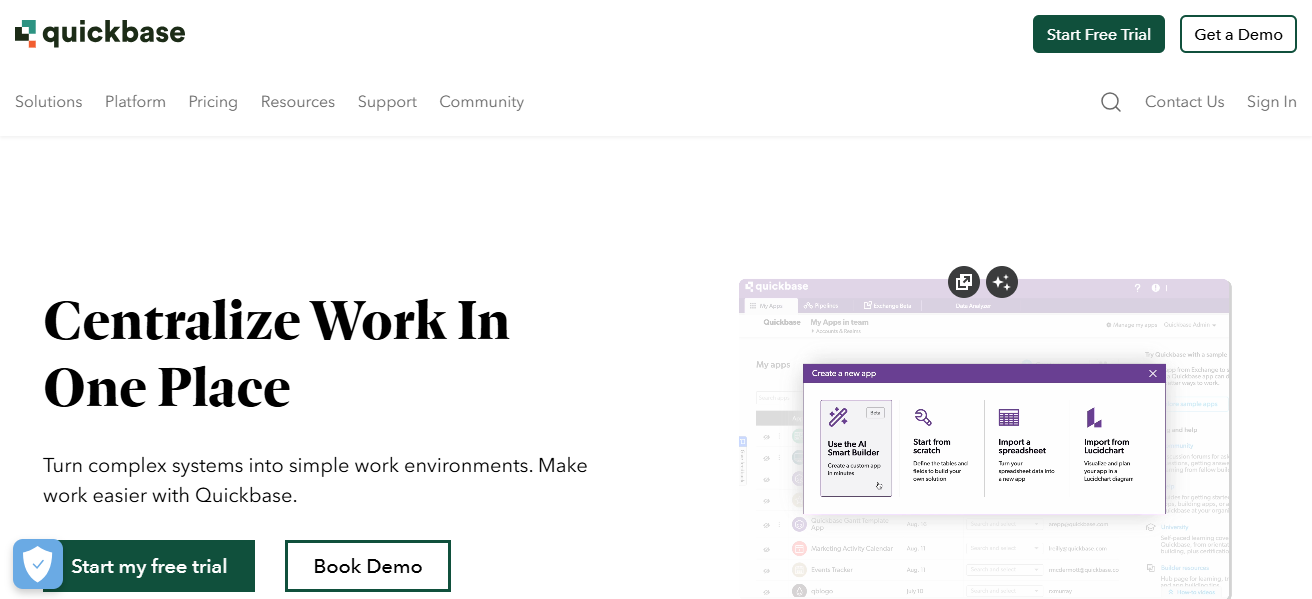Click the Get a Demo button
This screenshot has width=1312, height=599.
1238,34
